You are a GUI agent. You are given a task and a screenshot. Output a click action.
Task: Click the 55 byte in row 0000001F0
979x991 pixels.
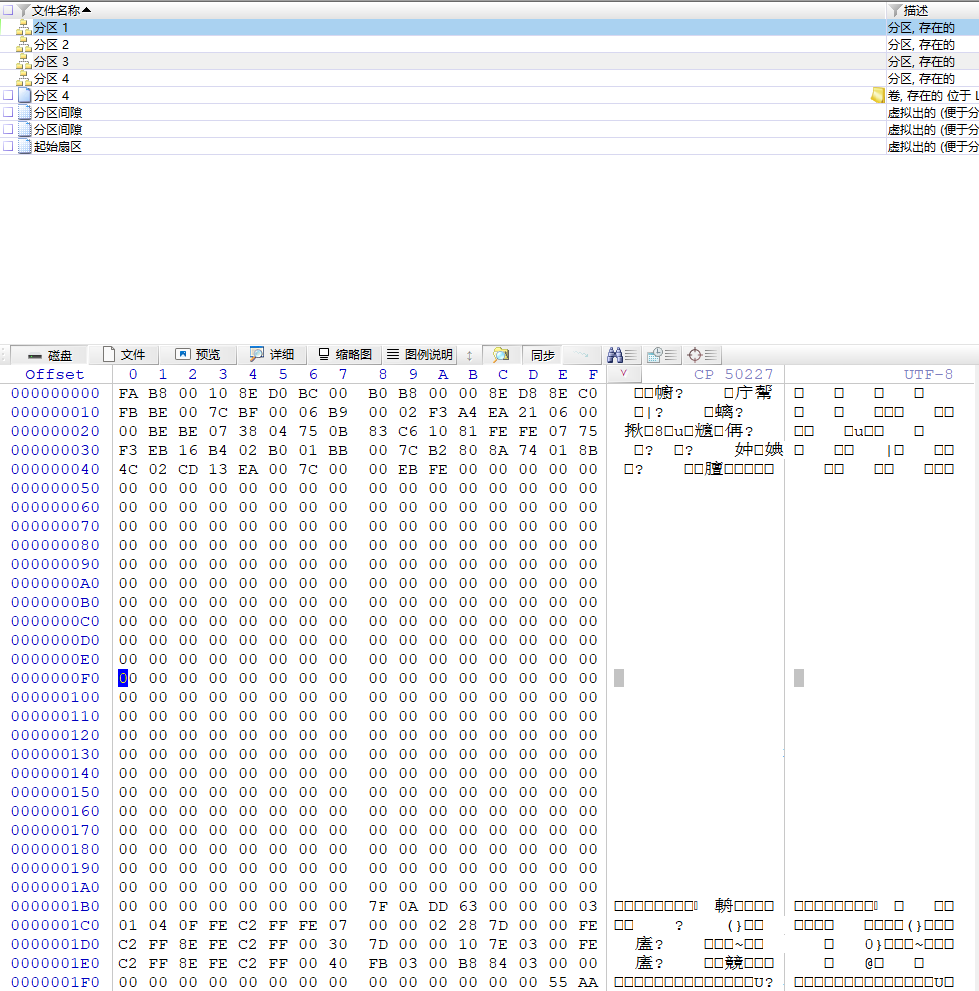(x=557, y=982)
